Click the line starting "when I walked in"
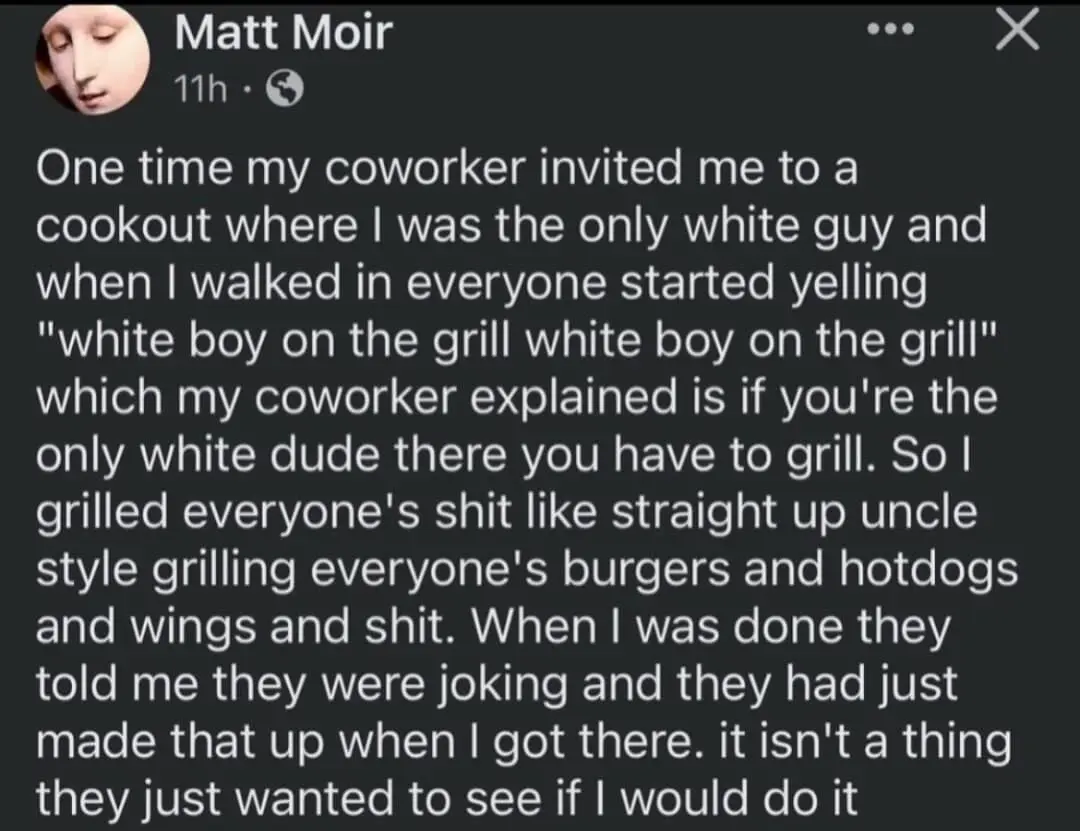This screenshot has height=831, width=1080. coord(481,284)
